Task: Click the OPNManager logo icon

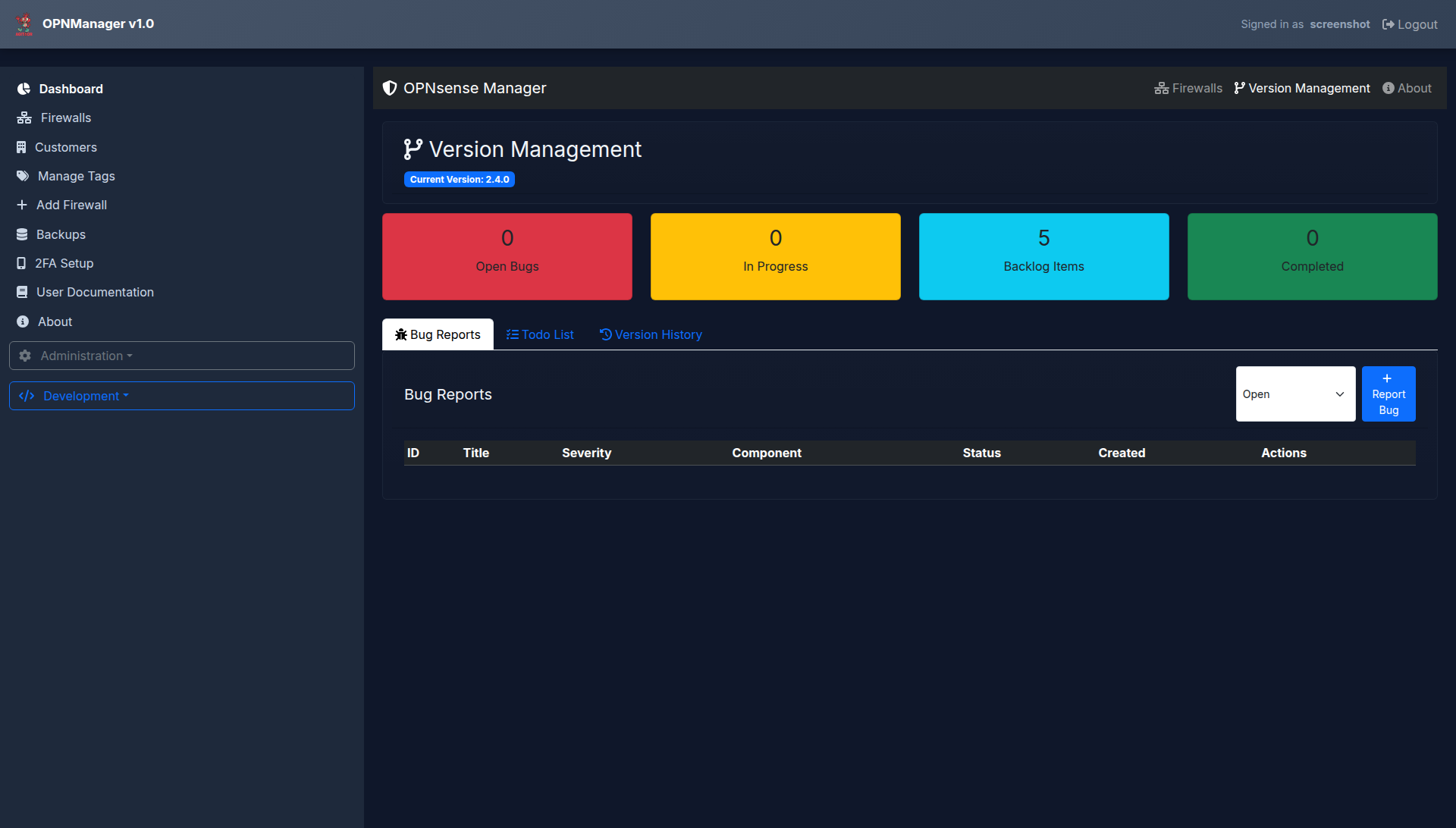Action: pos(24,24)
